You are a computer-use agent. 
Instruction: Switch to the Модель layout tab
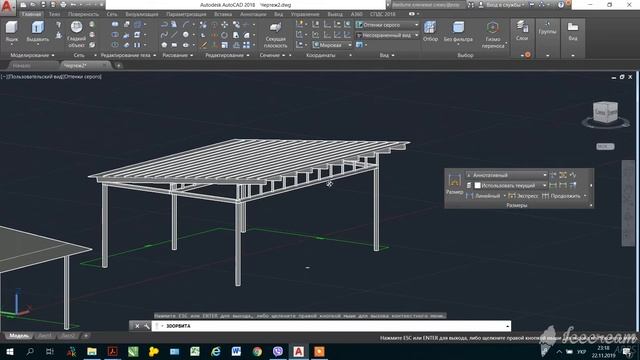point(19,336)
